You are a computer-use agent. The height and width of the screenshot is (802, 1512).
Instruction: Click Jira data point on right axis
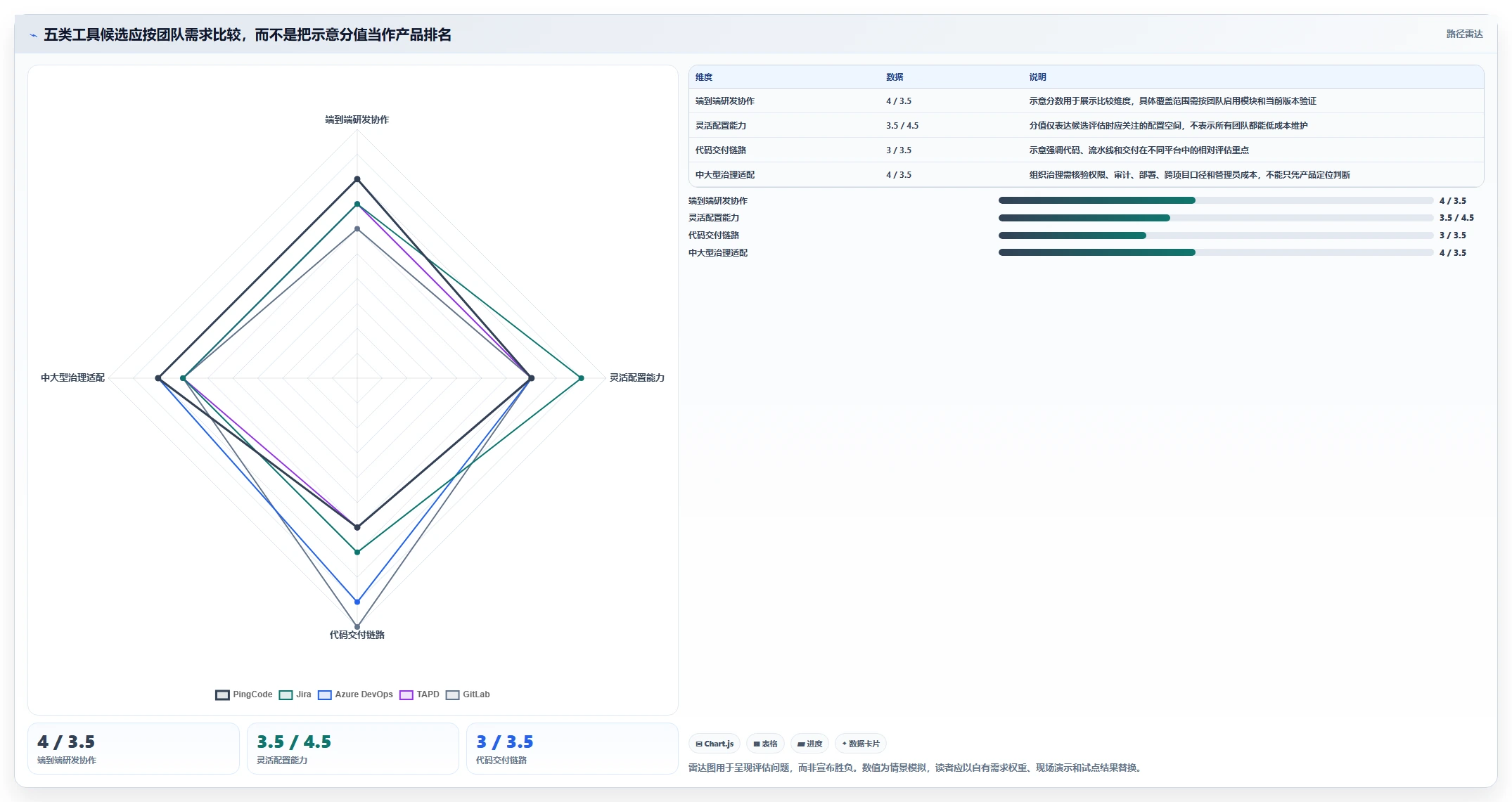coord(581,378)
